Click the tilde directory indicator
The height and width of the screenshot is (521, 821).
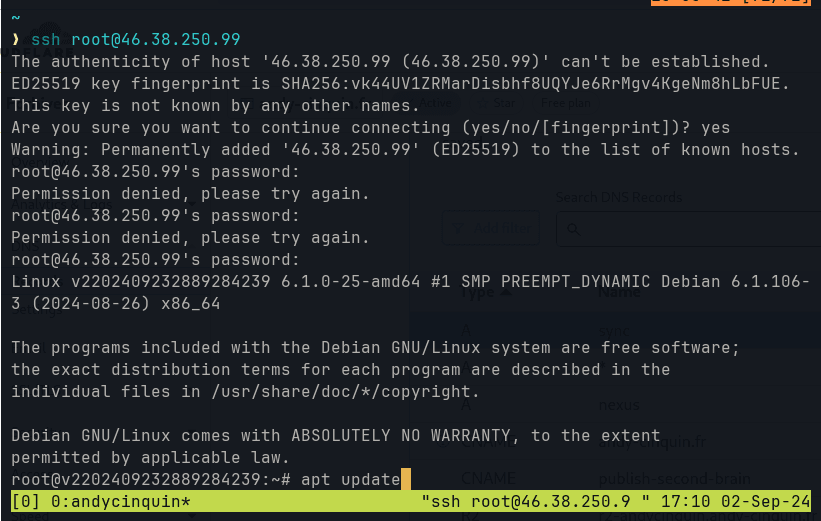click(x=15, y=18)
